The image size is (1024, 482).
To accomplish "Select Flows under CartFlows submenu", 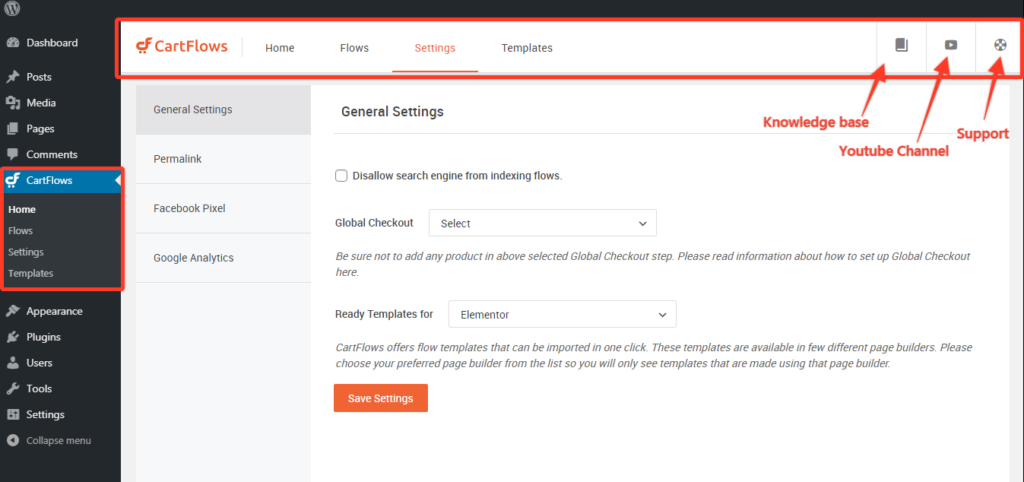I will [20, 231].
